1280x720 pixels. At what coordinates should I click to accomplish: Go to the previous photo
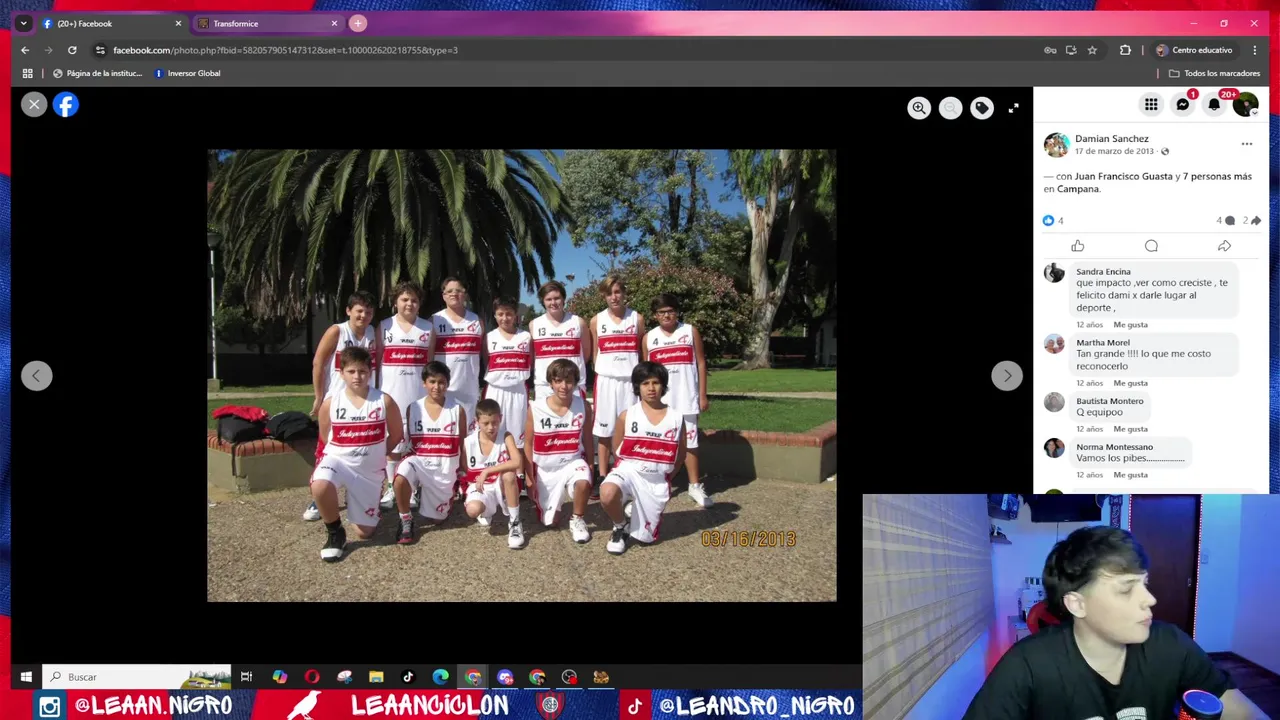tap(36, 375)
